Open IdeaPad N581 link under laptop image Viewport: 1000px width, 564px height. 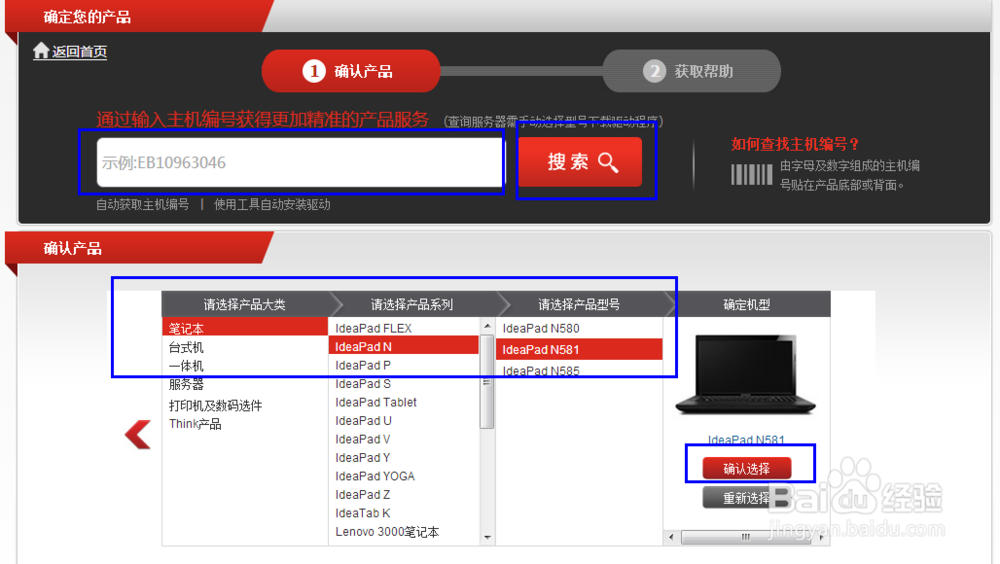(746, 440)
